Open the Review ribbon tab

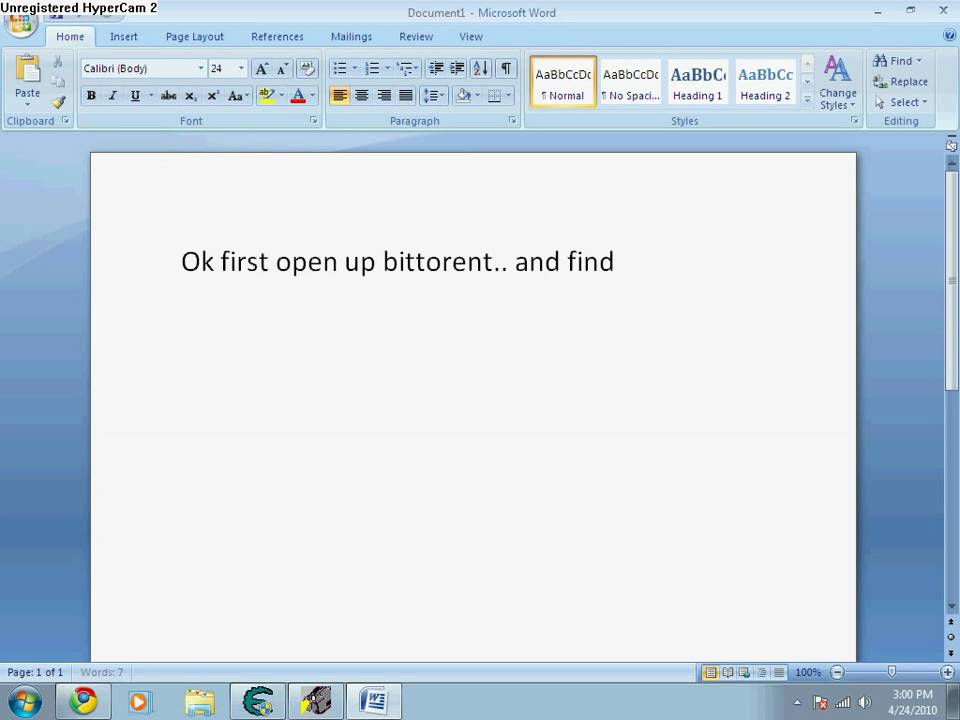click(x=416, y=37)
